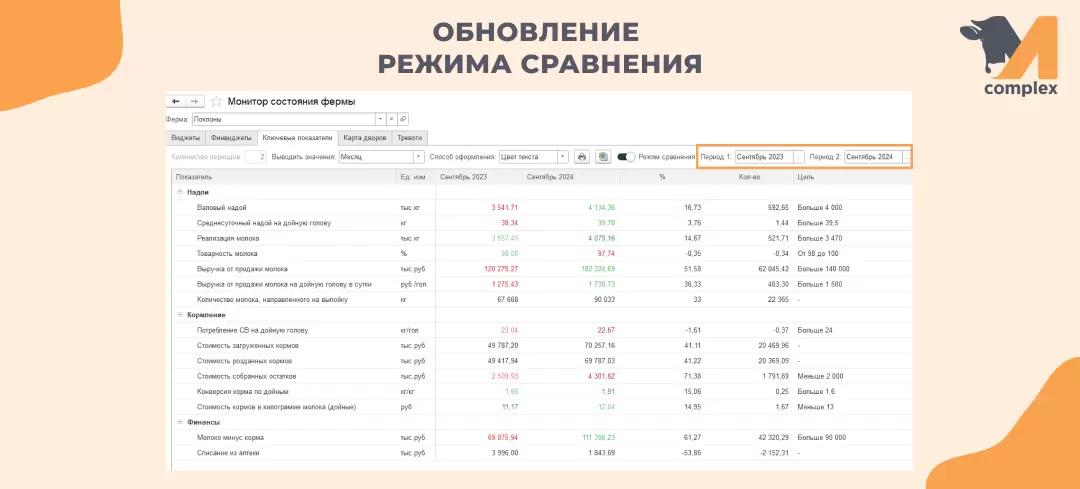Click quantity value 62 045,42

coord(773,269)
